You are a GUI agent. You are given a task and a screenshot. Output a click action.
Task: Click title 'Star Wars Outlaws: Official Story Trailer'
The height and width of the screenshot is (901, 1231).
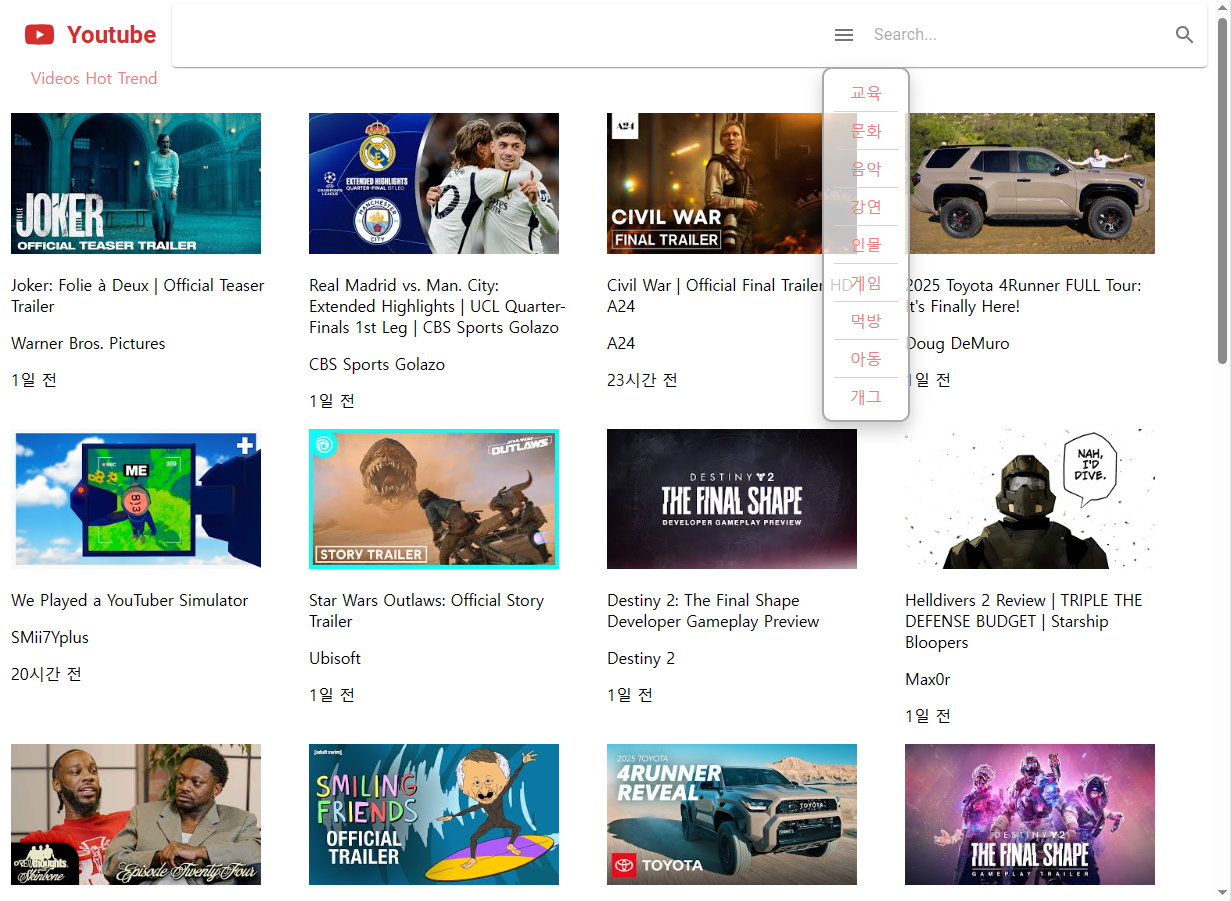coord(427,611)
